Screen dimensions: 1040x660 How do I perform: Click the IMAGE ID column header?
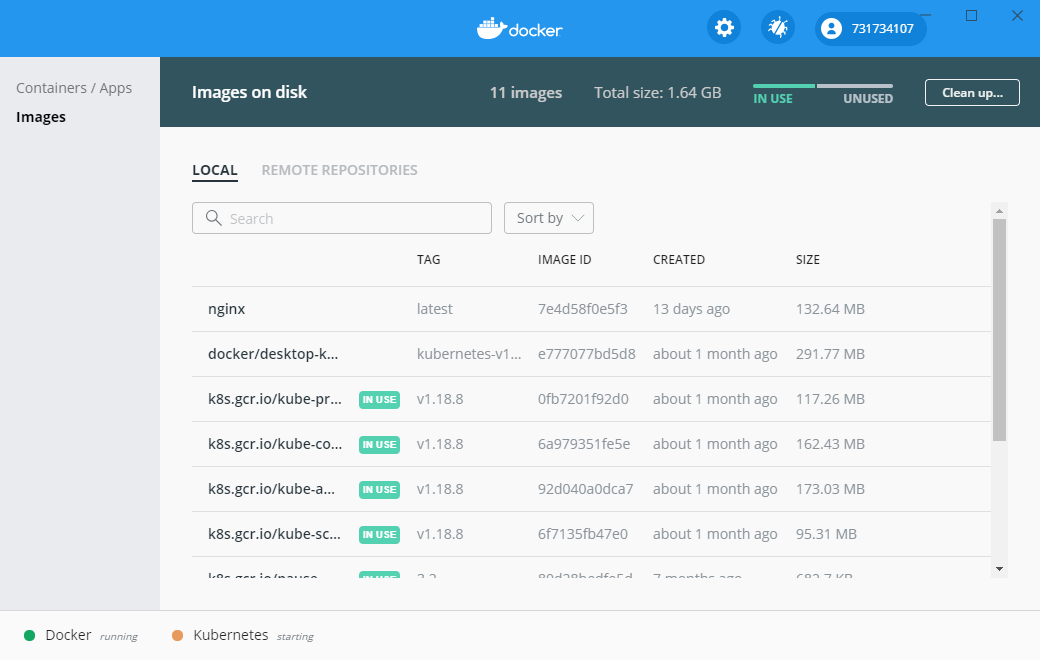[x=564, y=260]
